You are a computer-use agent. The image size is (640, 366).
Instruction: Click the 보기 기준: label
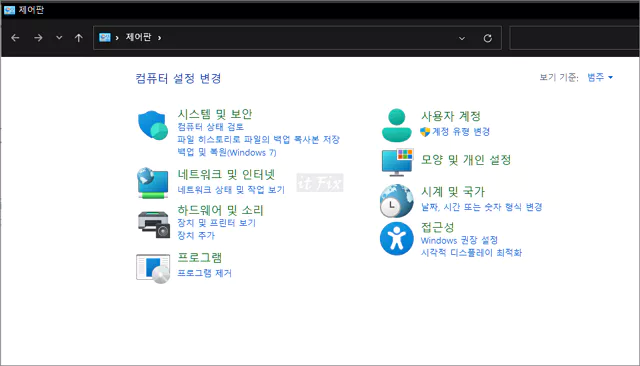559,77
